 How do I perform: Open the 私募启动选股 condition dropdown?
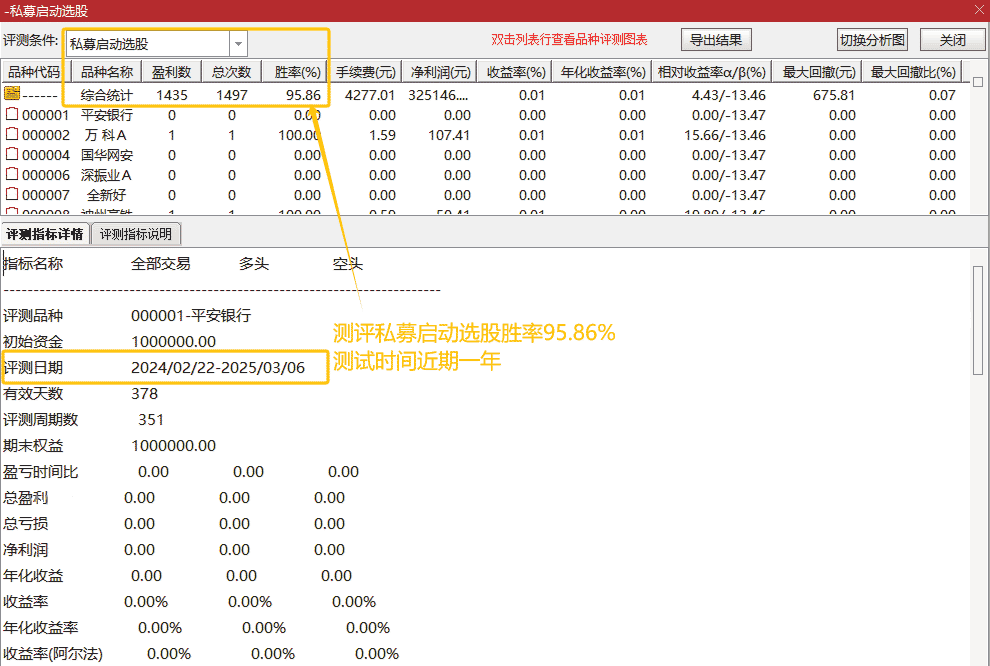(237, 43)
